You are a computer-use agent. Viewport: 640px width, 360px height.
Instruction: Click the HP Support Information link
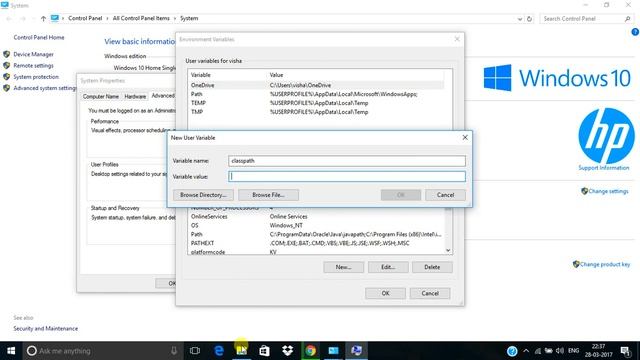[604, 168]
